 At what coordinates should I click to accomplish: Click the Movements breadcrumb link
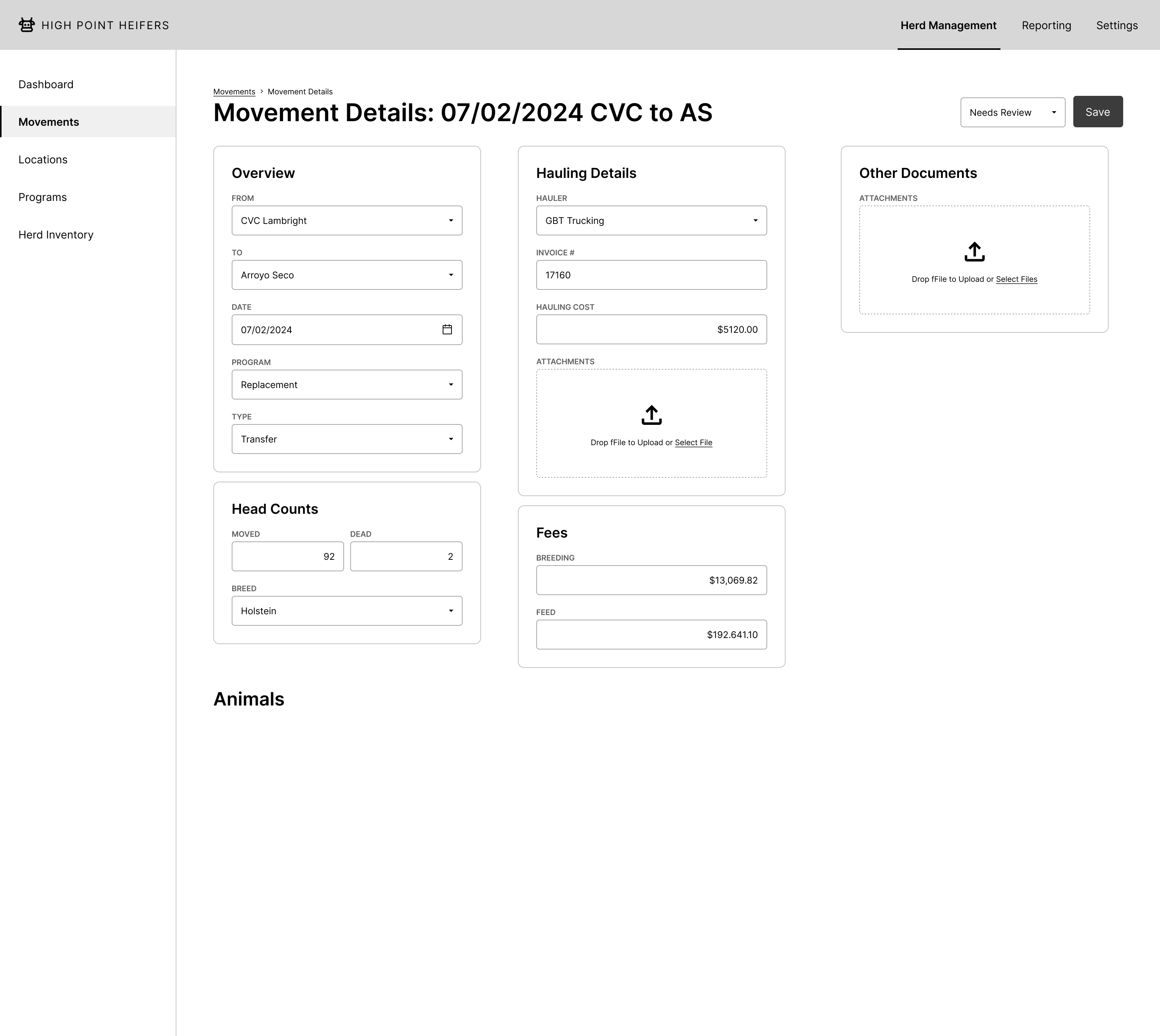coord(234,92)
